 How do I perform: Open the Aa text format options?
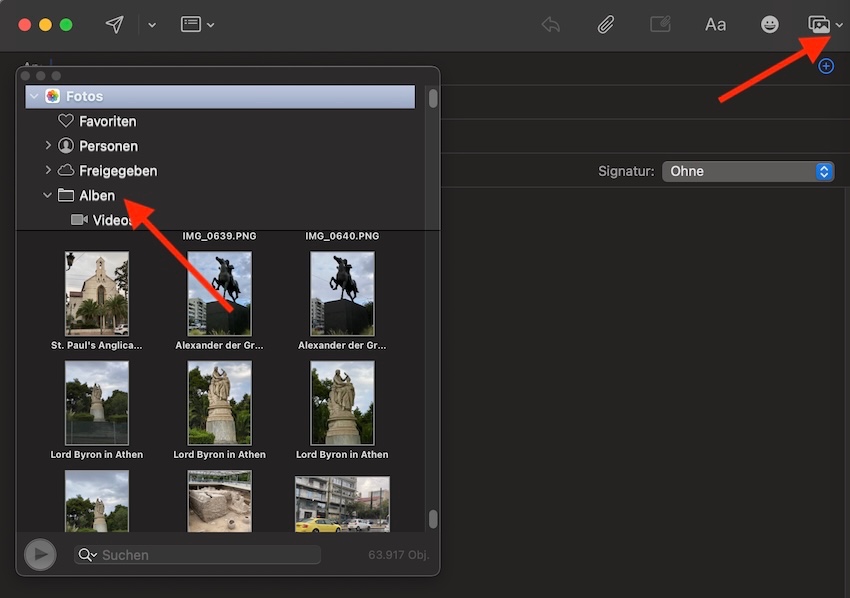pos(715,25)
